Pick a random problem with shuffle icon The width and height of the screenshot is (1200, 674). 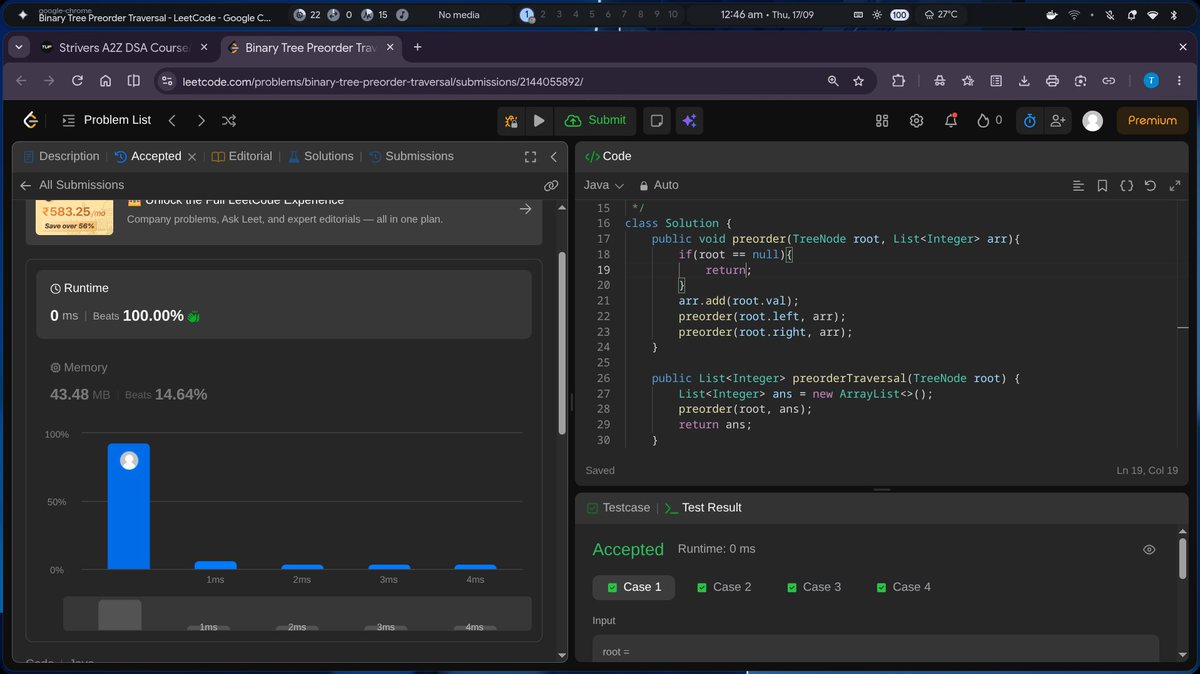pyautogui.click(x=229, y=120)
